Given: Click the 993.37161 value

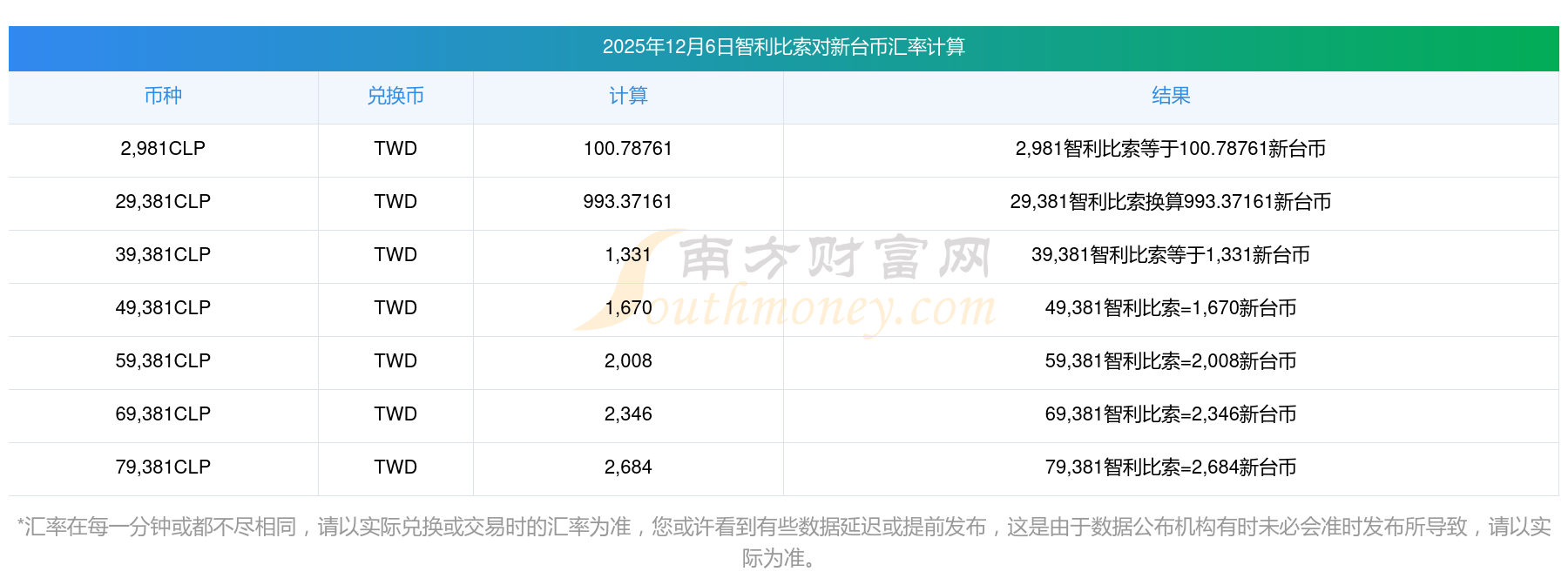Looking at the screenshot, I should click(x=628, y=202).
